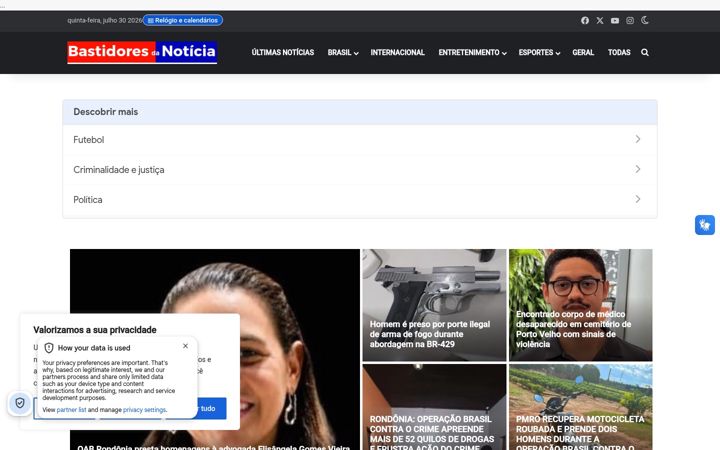Open the Facebook social icon
This screenshot has width=720, height=450.
(585, 21)
